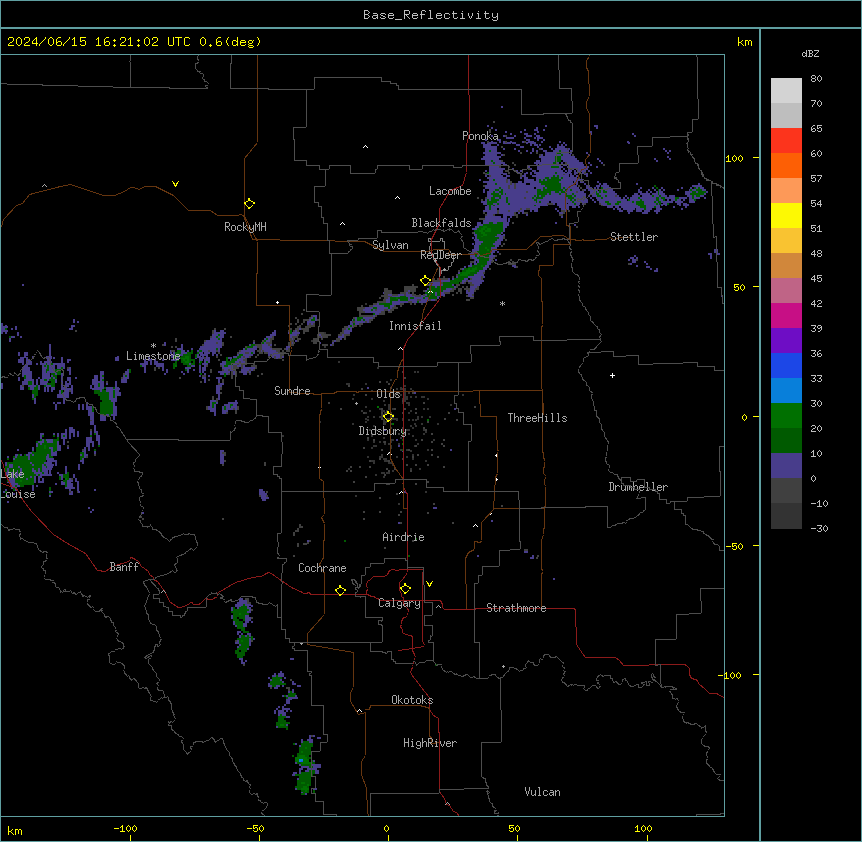Image resolution: width=862 pixels, height=842 pixels.
Task: Click the white asterisk marker above Limestone
Action: [153, 346]
